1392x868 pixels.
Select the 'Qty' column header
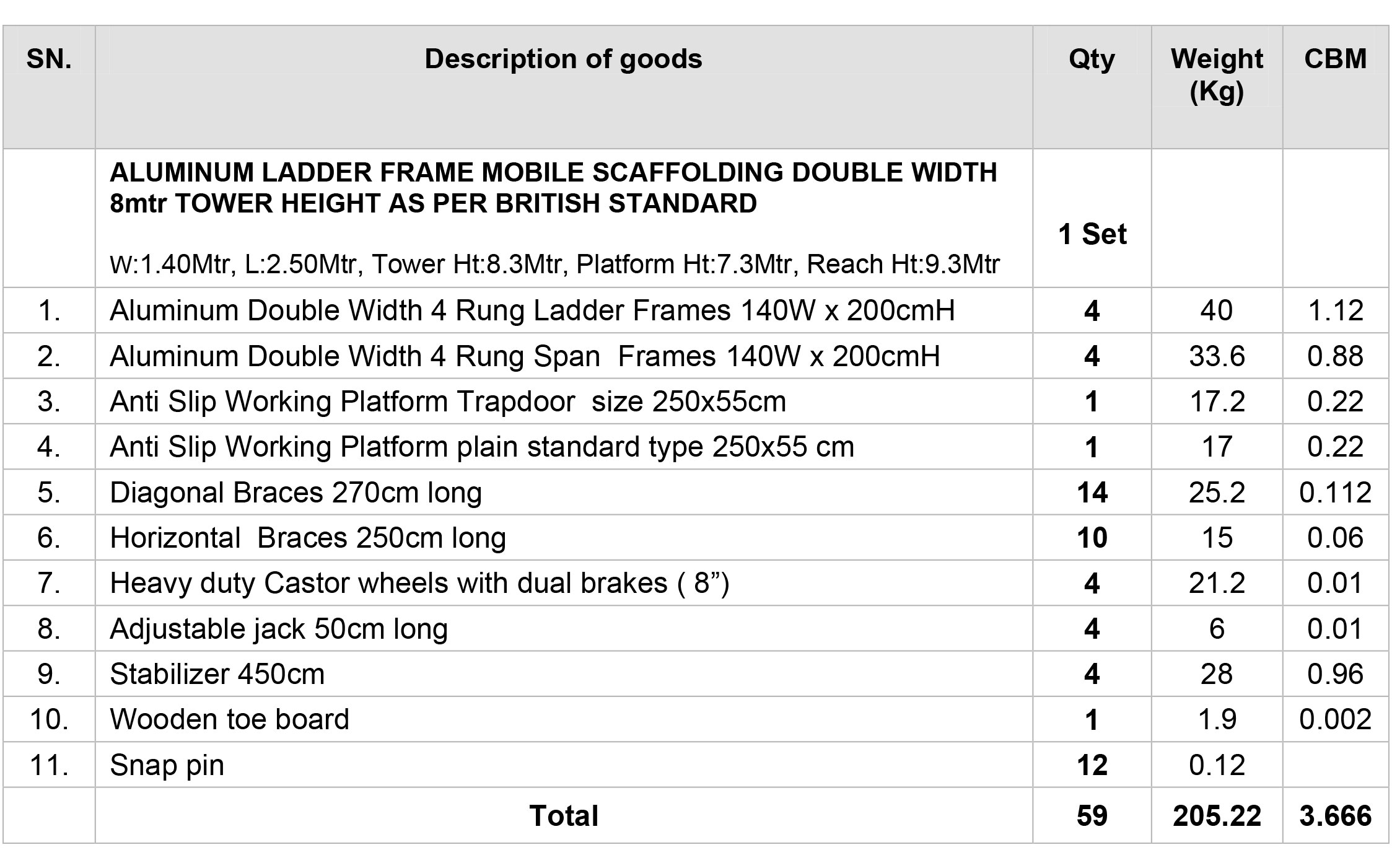[x=1092, y=59]
